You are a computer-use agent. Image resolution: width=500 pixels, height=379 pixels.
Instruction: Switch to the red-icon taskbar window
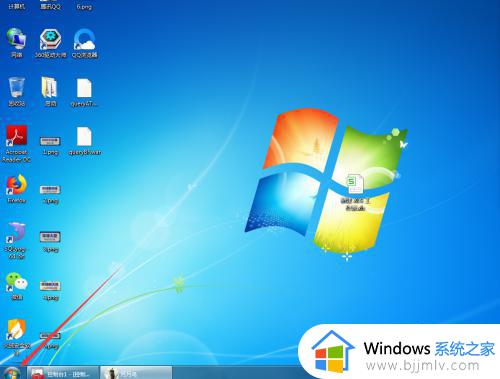tap(63, 373)
